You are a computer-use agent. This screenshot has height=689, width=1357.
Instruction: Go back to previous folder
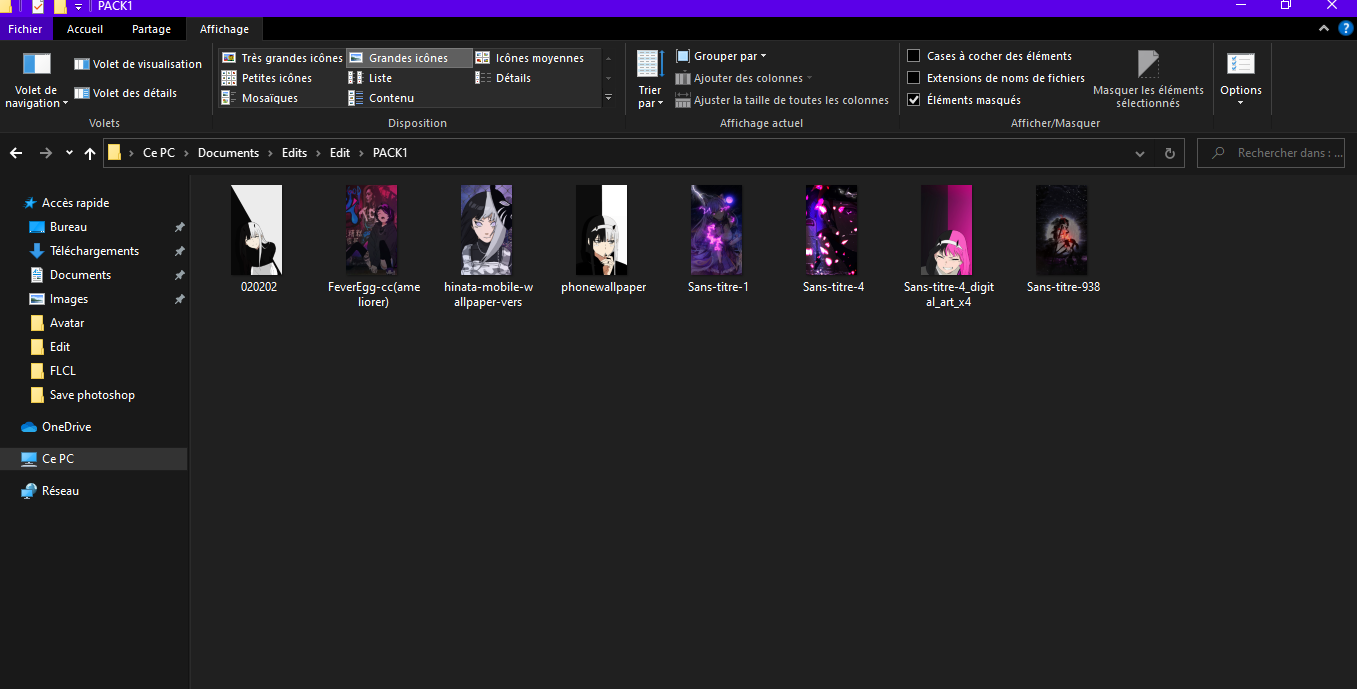pyautogui.click(x=16, y=153)
